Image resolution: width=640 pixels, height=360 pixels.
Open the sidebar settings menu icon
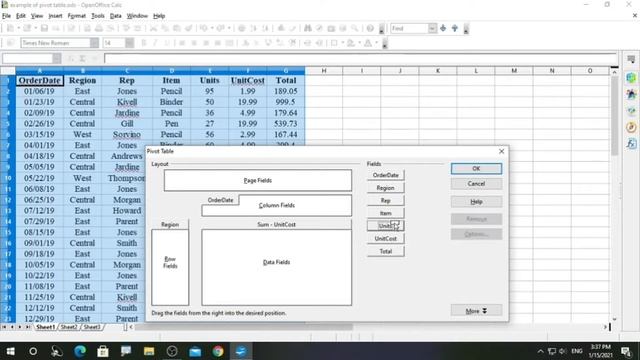[x=631, y=59]
